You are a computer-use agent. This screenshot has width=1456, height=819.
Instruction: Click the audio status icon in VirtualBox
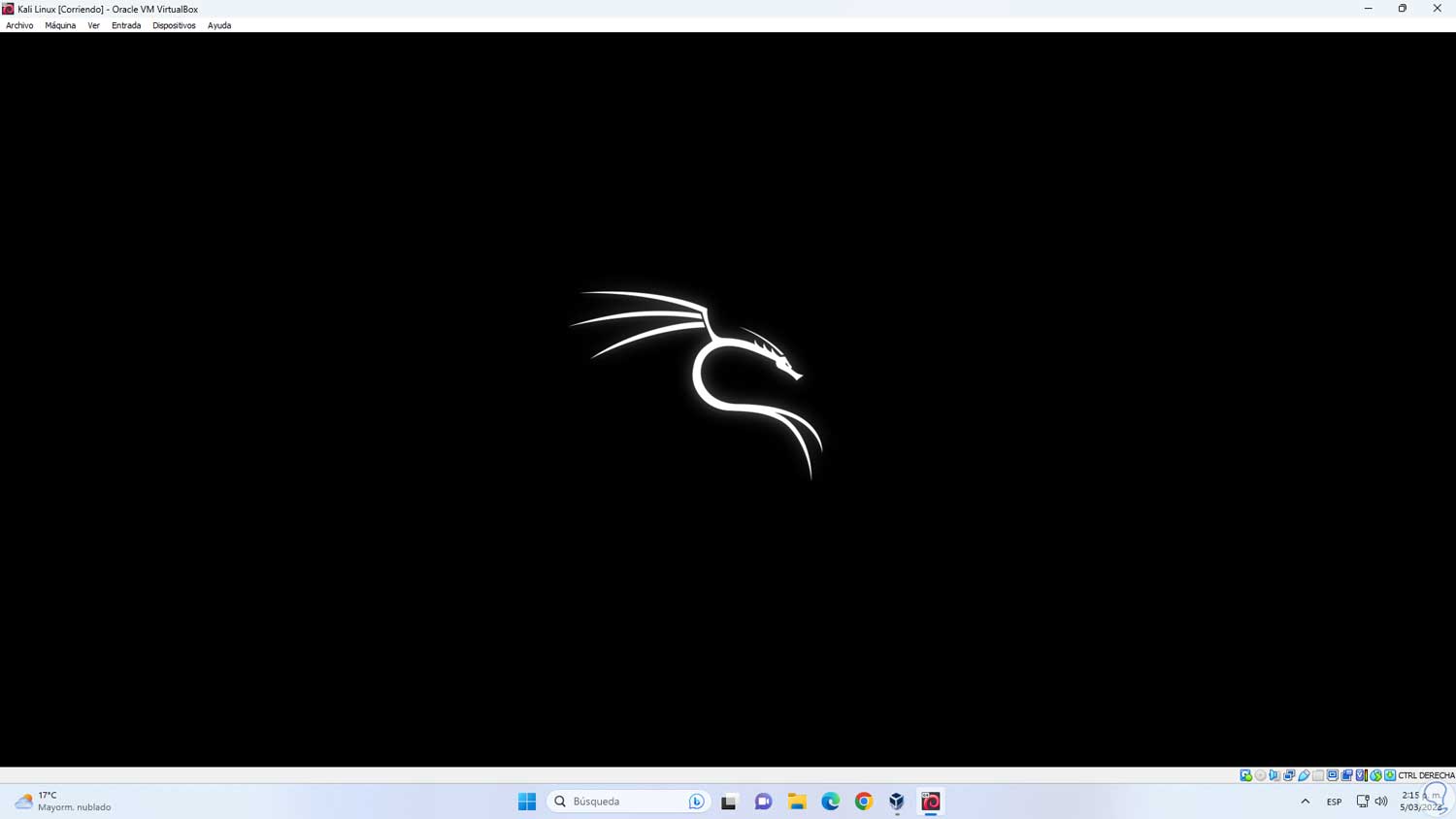click(1275, 775)
